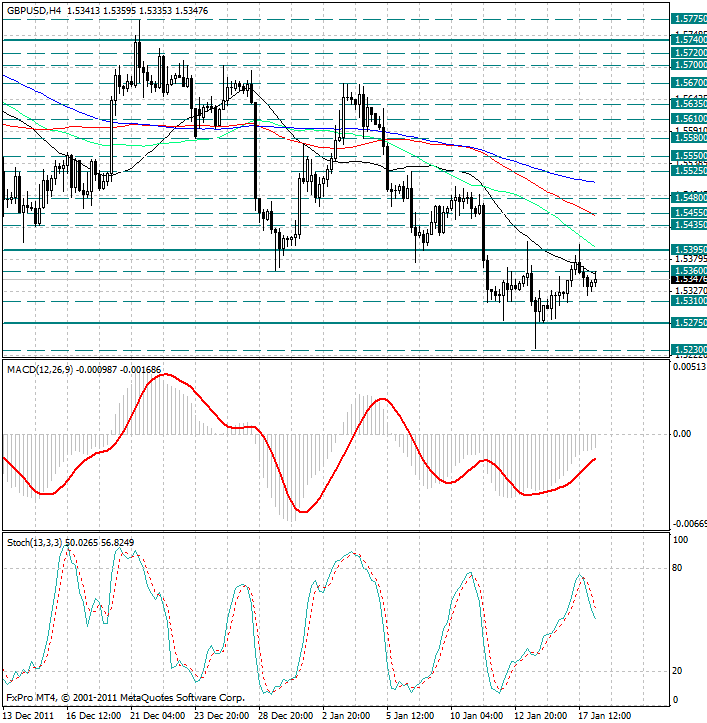The width and height of the screenshot is (707, 723).
Task: Select the 1.5670 price level label
Action: tap(689, 83)
